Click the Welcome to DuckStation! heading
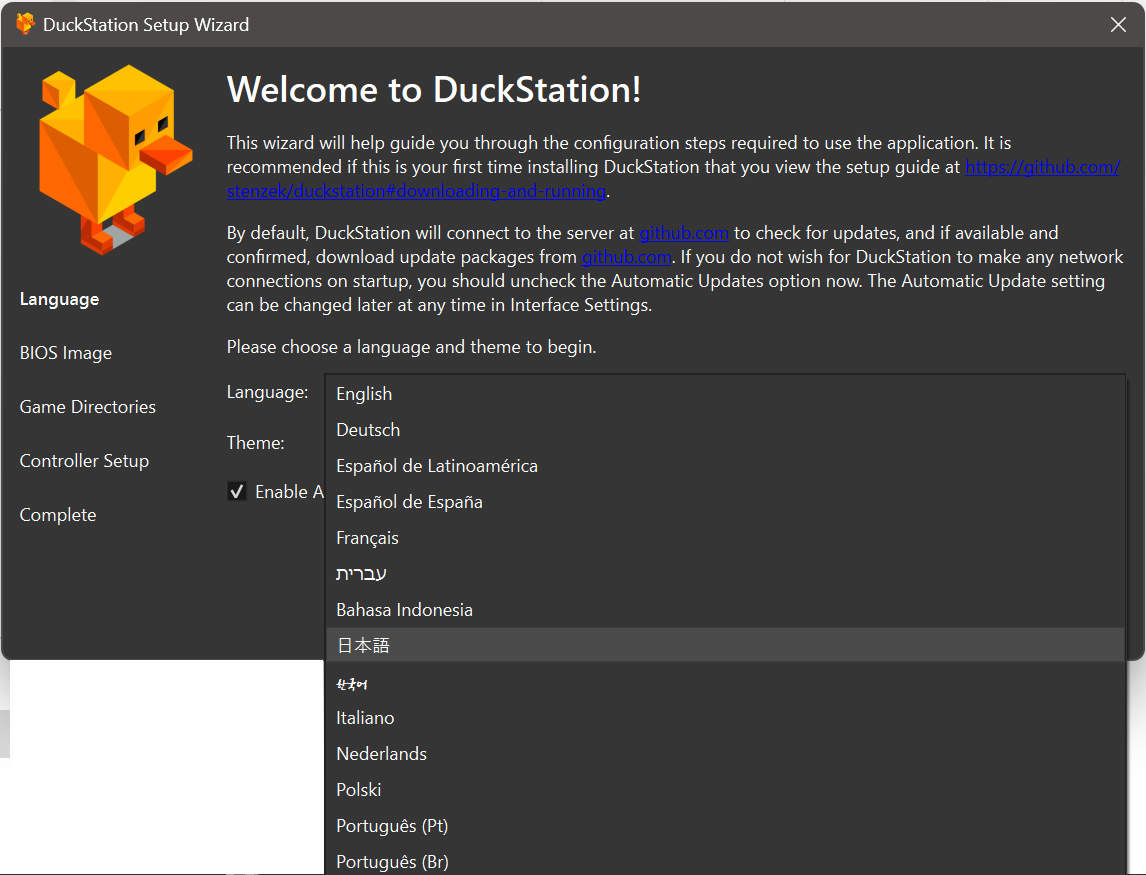This screenshot has height=875, width=1146. (434, 90)
